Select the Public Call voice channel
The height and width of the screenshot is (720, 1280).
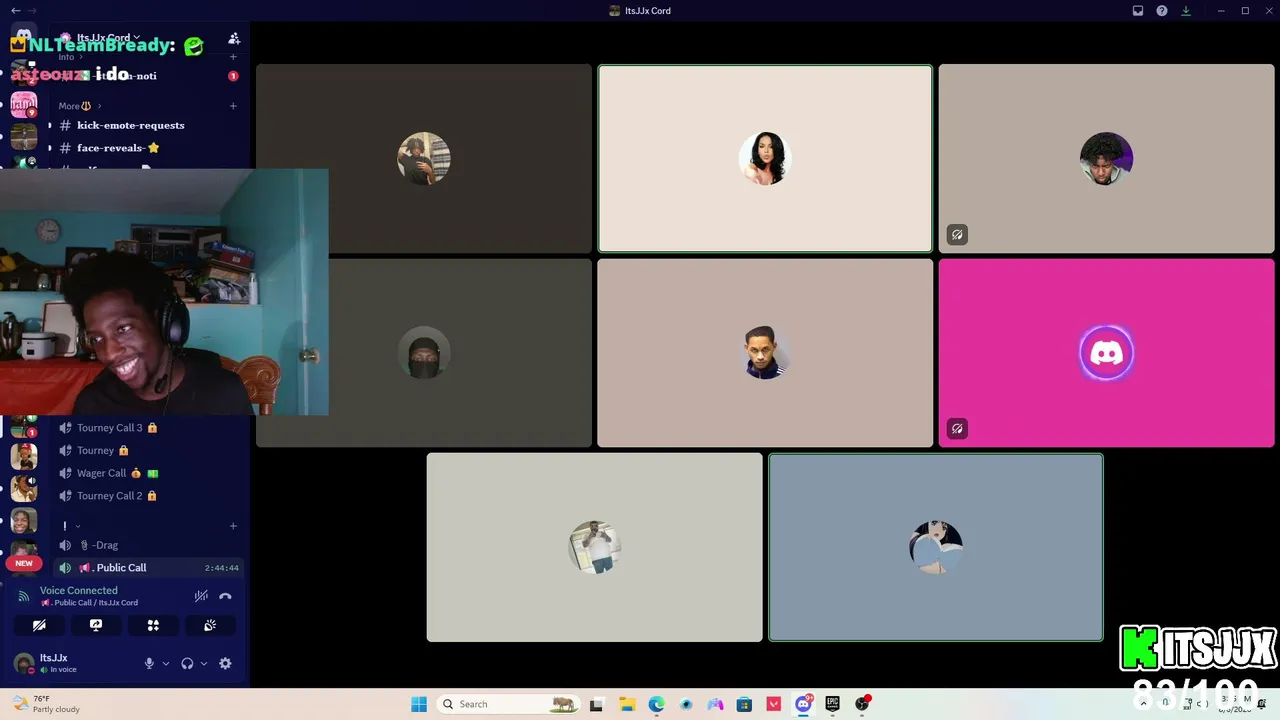click(148, 568)
